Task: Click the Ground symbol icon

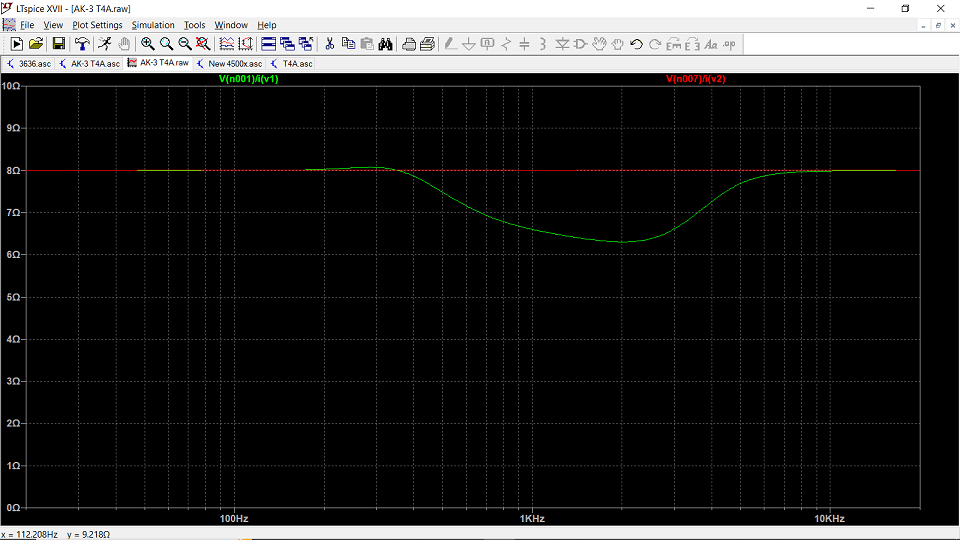Action: pos(468,44)
